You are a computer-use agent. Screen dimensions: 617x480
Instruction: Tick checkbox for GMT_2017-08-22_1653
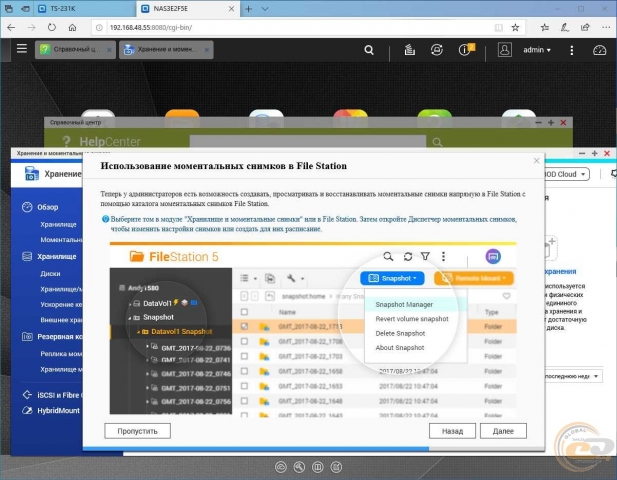(x=244, y=386)
